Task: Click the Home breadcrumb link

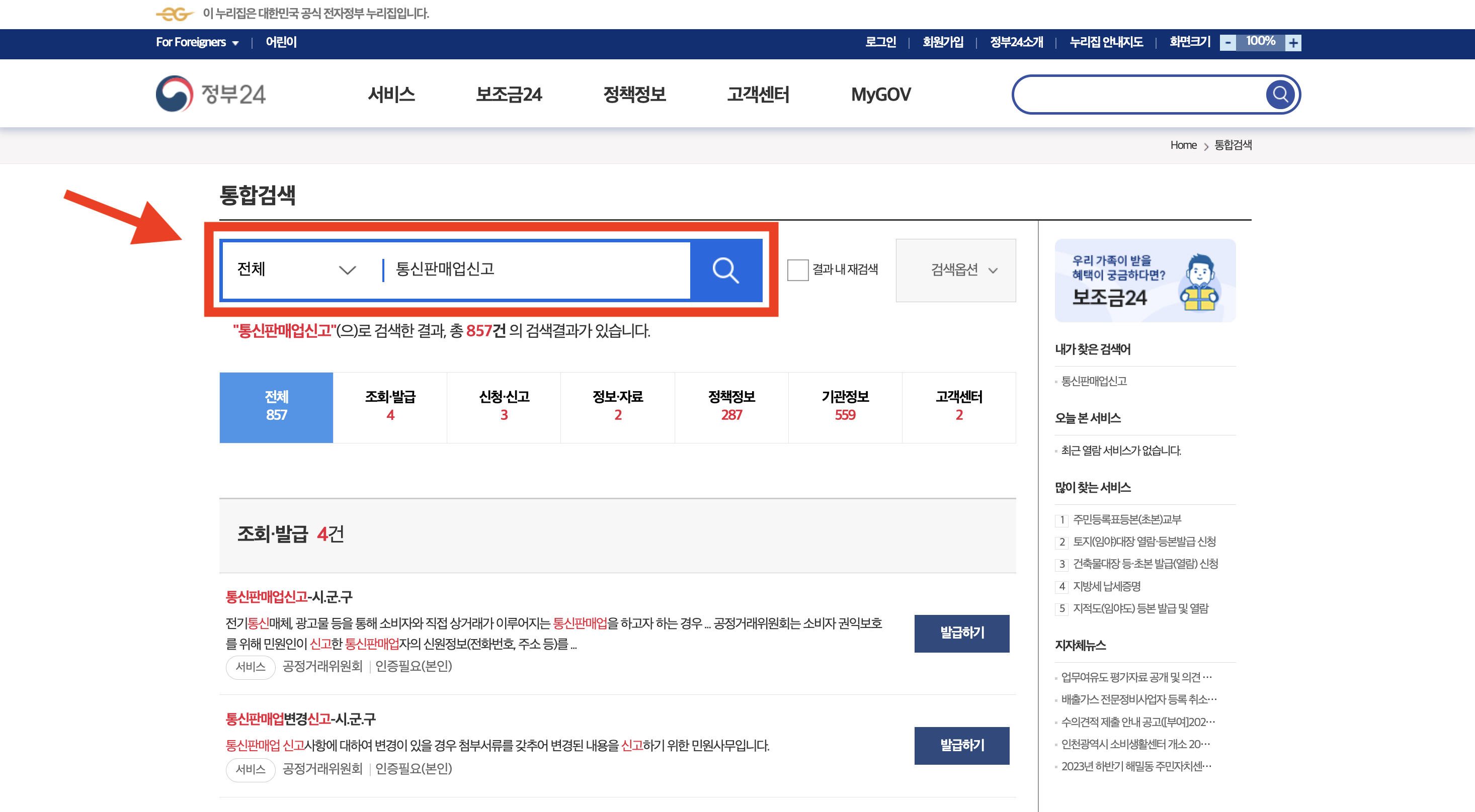Action: click(x=1183, y=145)
